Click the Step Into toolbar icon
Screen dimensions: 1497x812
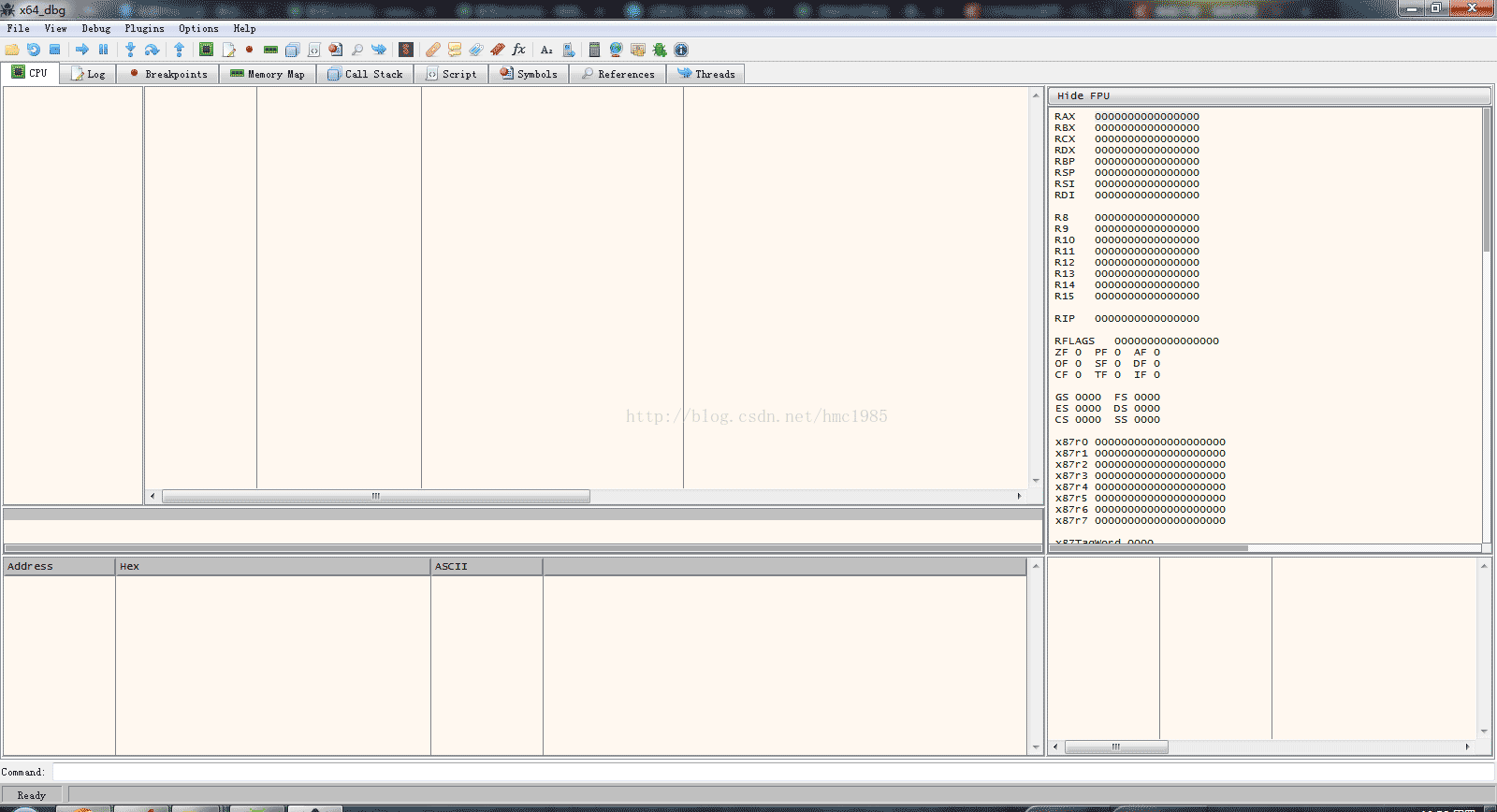[131, 50]
